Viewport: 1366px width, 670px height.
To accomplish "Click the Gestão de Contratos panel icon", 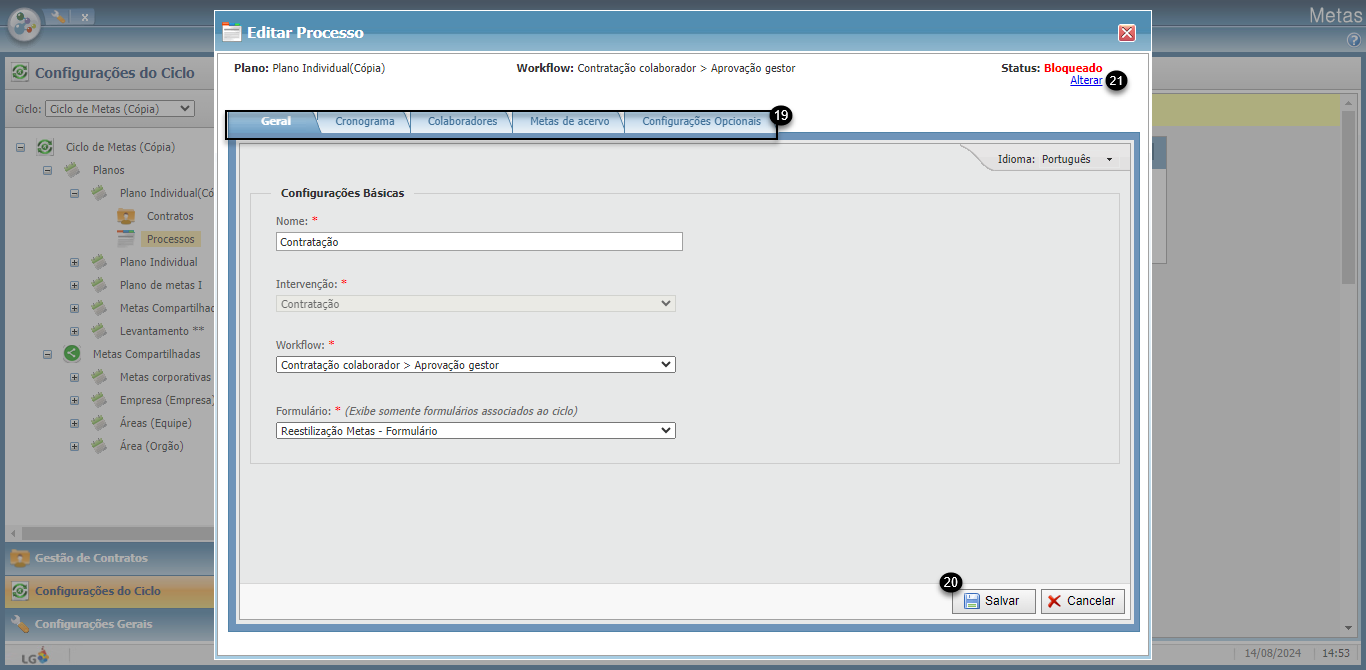I will [x=20, y=558].
